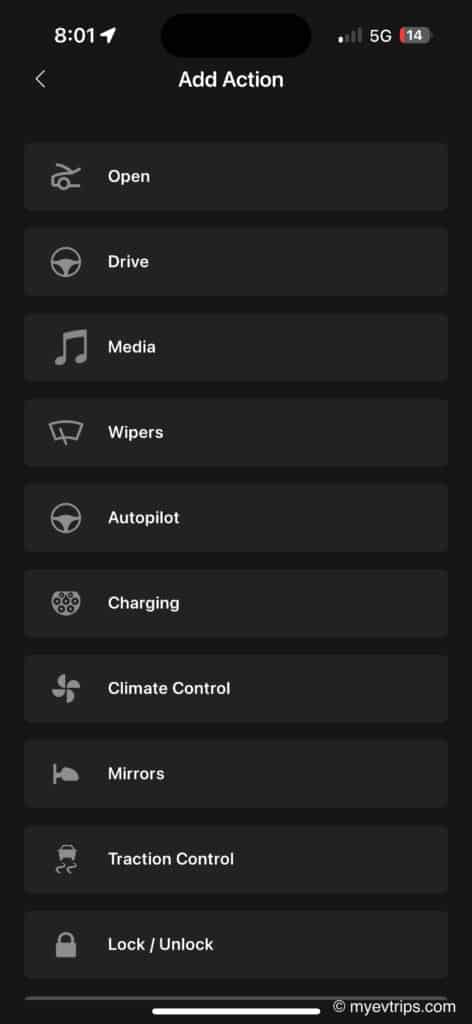Tap the steering wheel icon beside Autopilot
Viewport: 472px width, 1024px height.
click(x=66, y=518)
